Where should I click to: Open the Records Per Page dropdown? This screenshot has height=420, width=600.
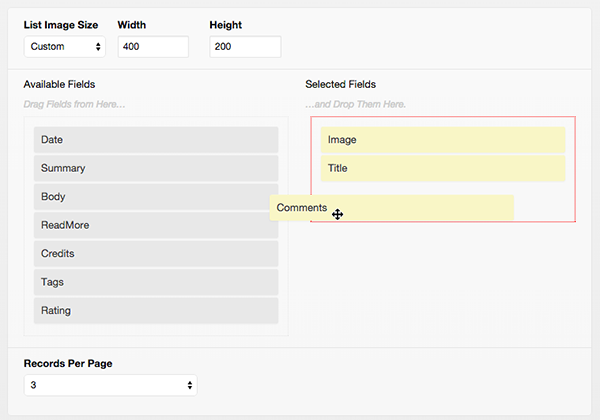point(111,385)
